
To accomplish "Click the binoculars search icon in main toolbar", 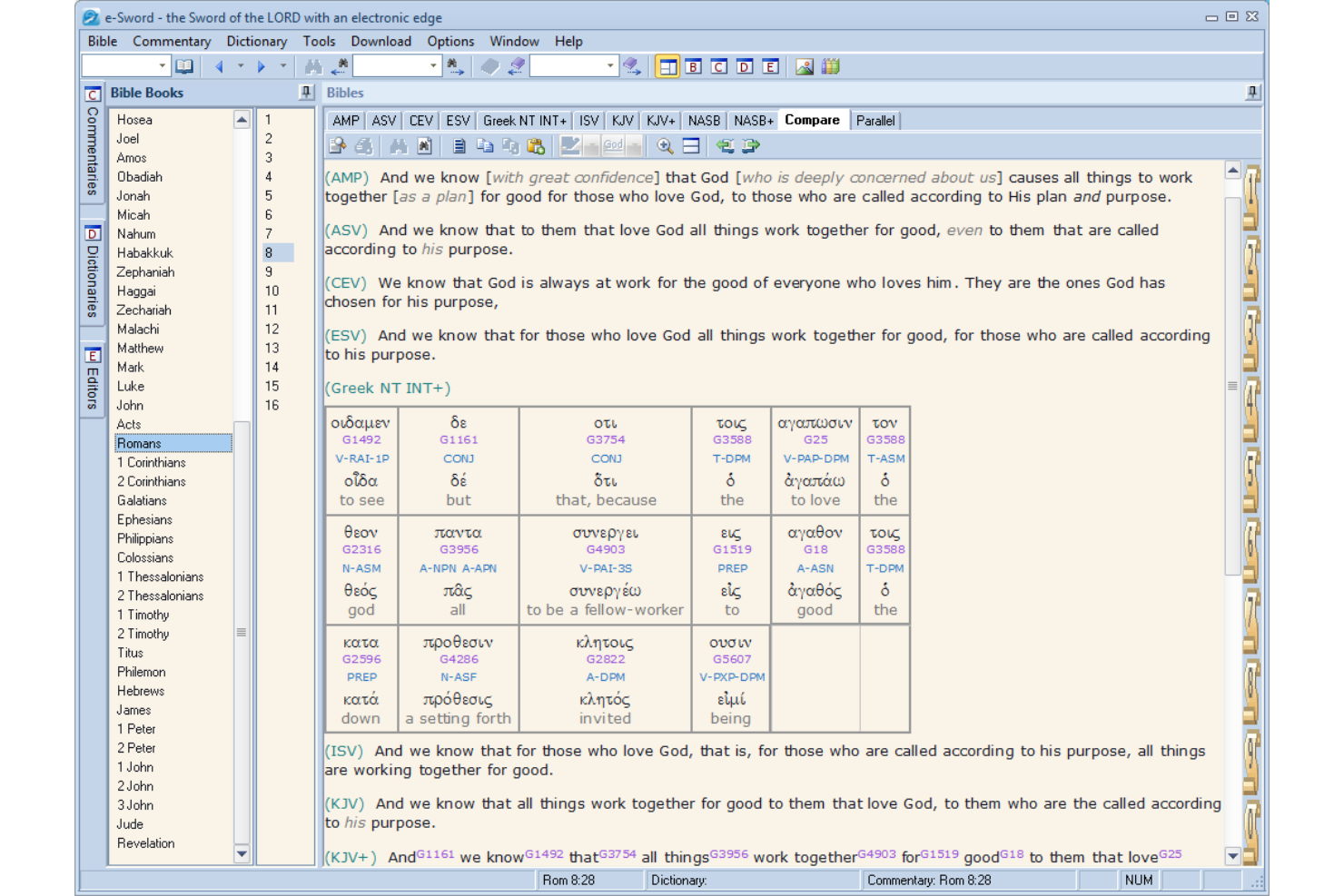I will (x=313, y=66).
